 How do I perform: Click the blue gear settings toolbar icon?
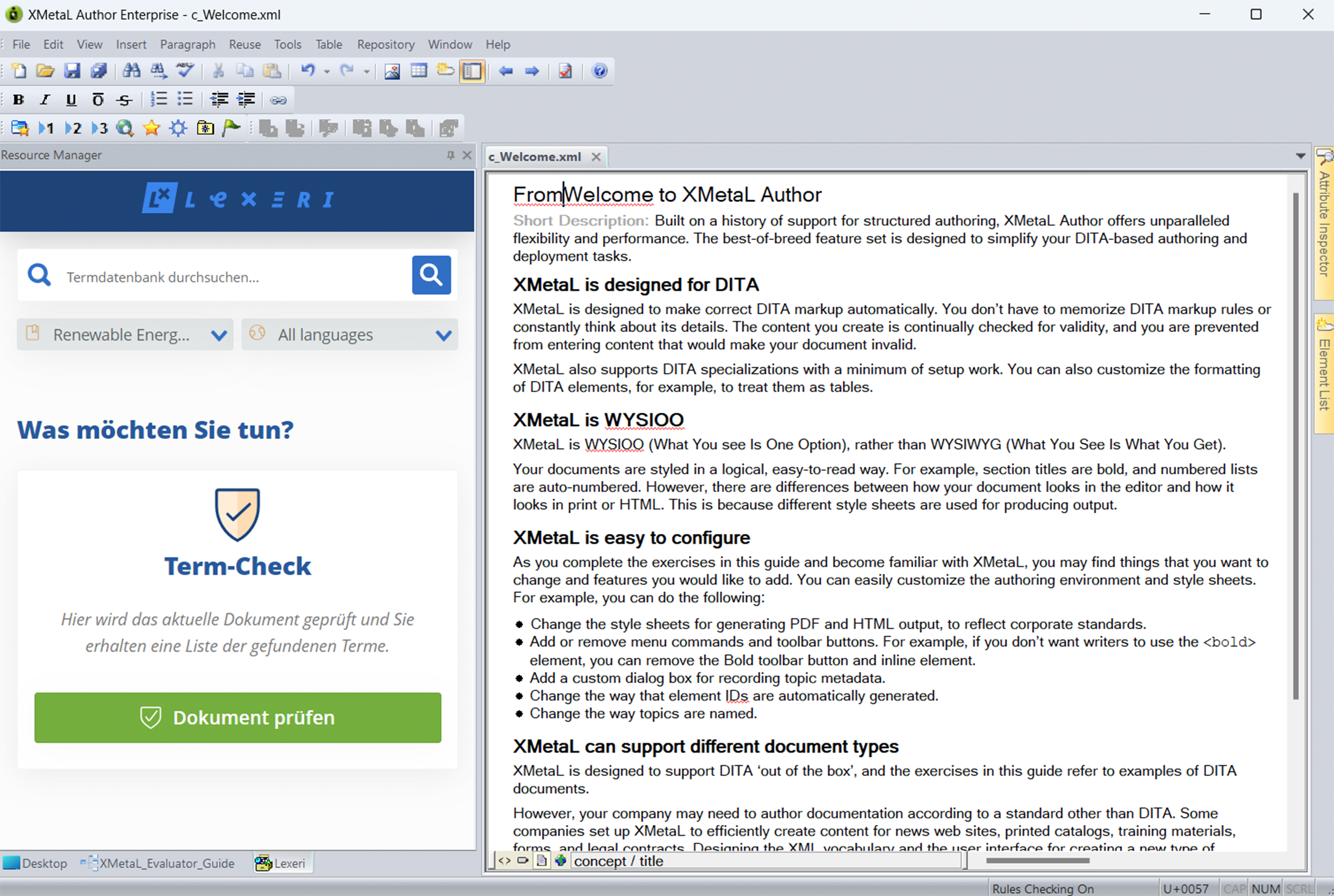(179, 128)
